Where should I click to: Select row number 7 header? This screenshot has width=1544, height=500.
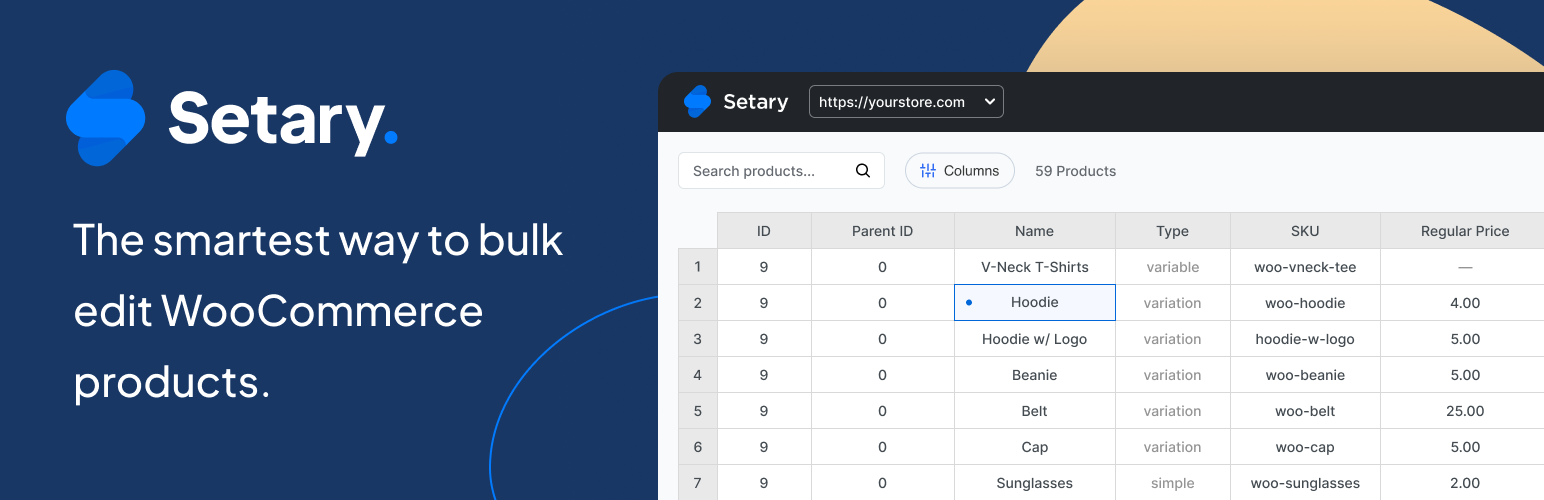tap(697, 483)
